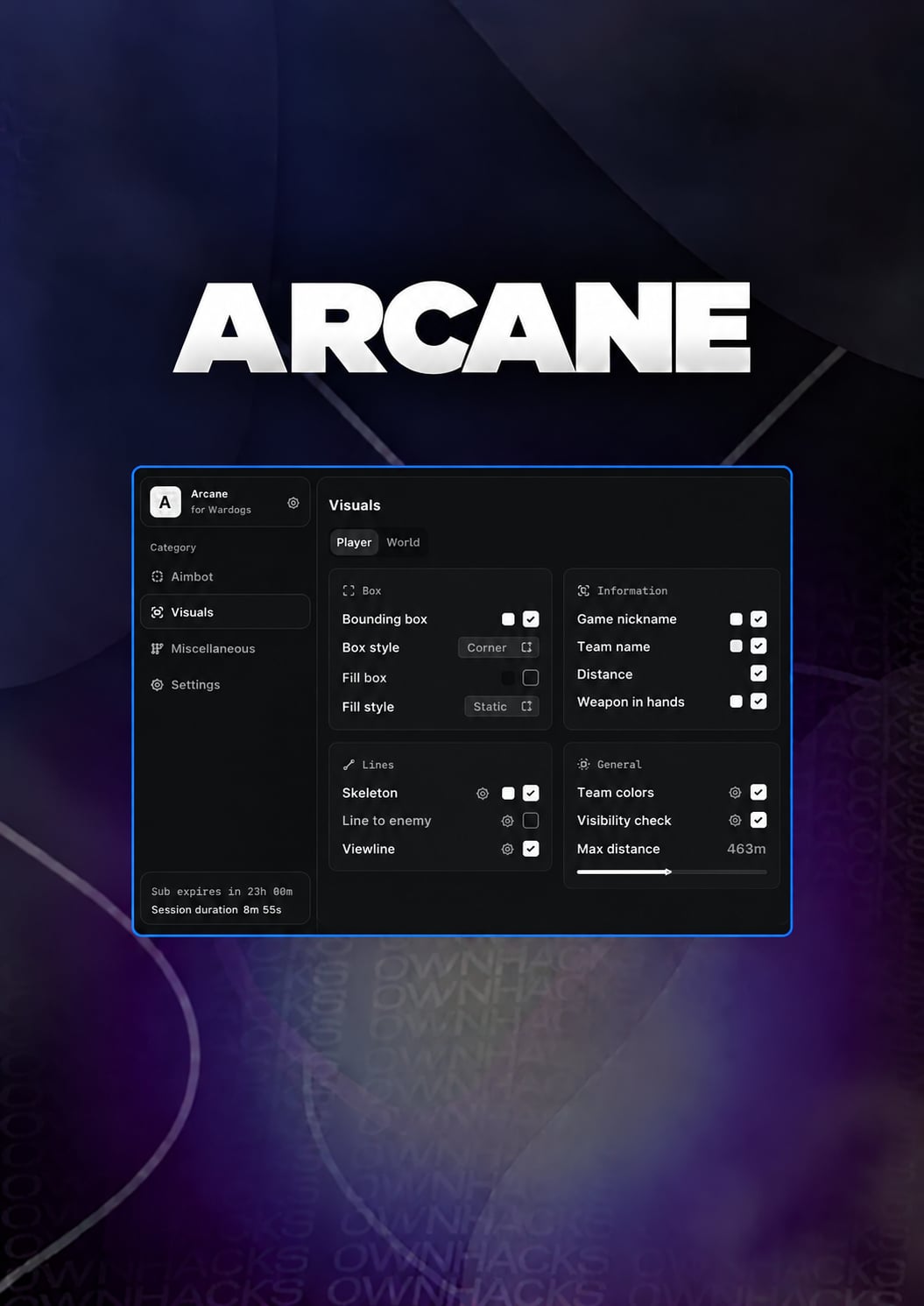Click the Max distance slider handle
This screenshot has width=924, height=1306.
pos(668,872)
